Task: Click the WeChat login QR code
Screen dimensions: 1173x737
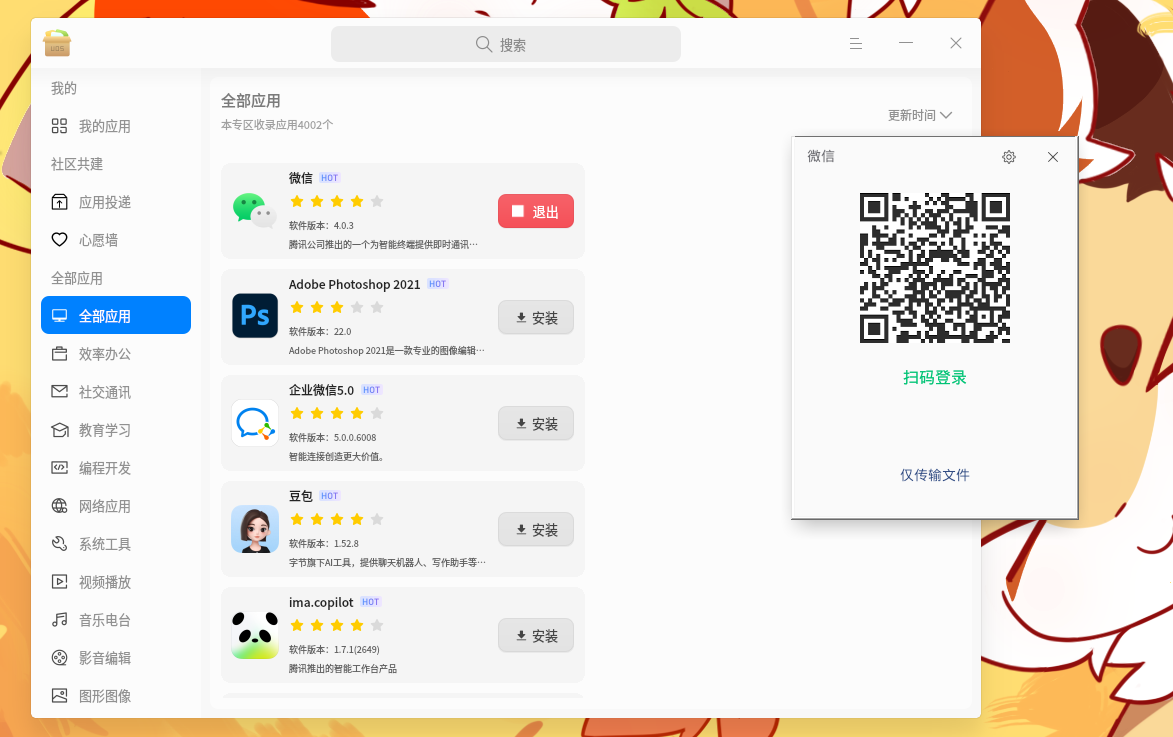Action: [934, 268]
